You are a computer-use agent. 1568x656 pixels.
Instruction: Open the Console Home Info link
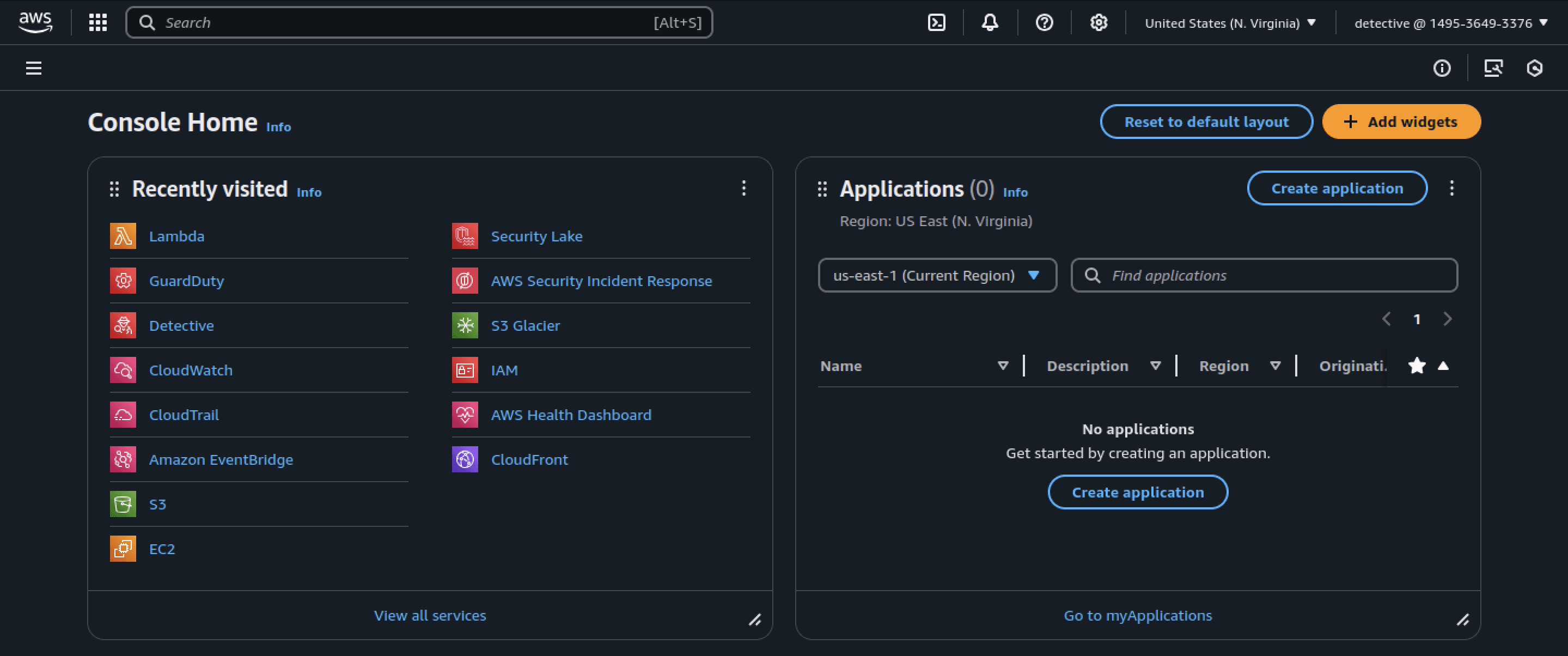click(279, 127)
